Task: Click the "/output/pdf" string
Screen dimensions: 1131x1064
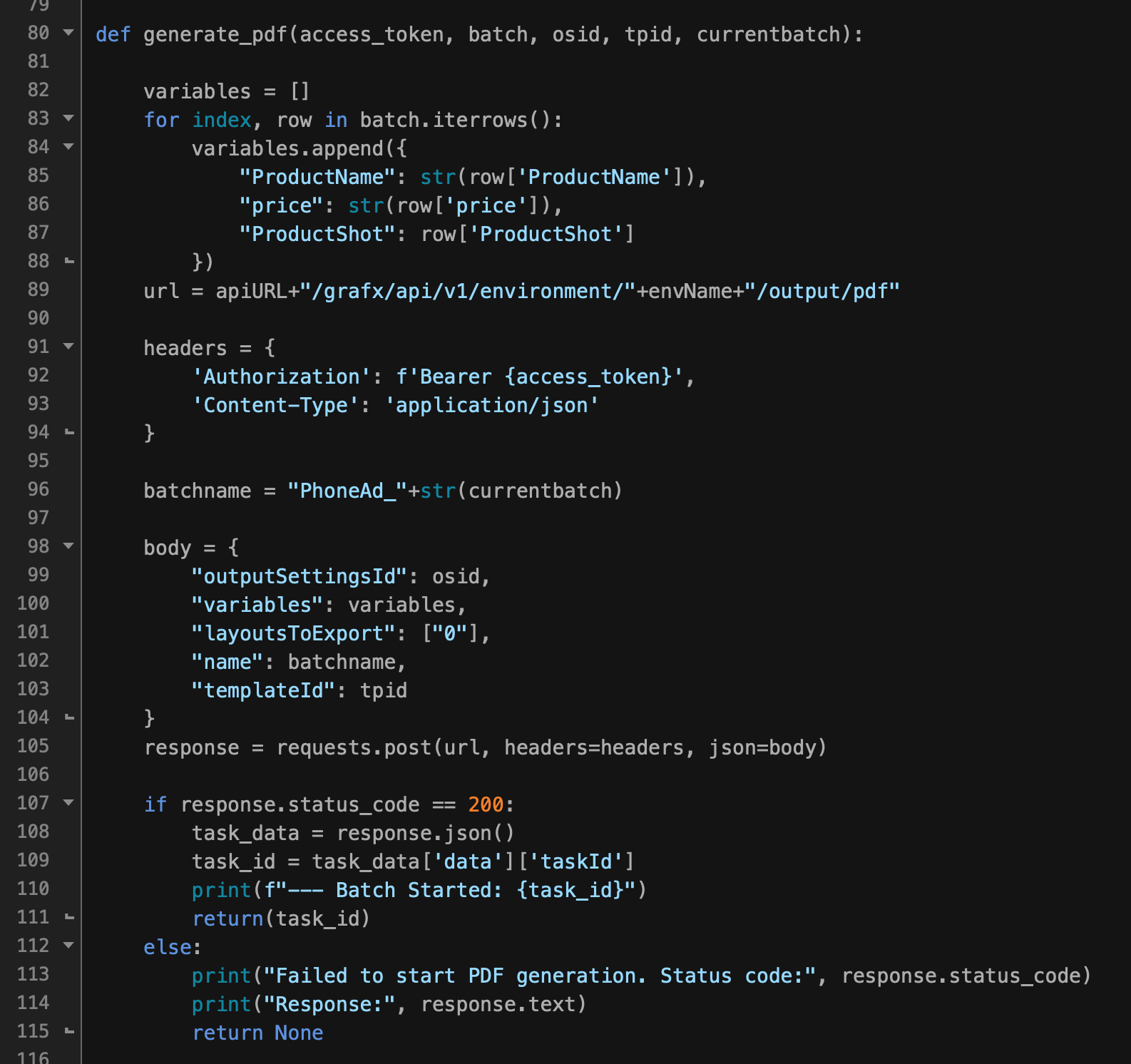Action: click(x=822, y=291)
